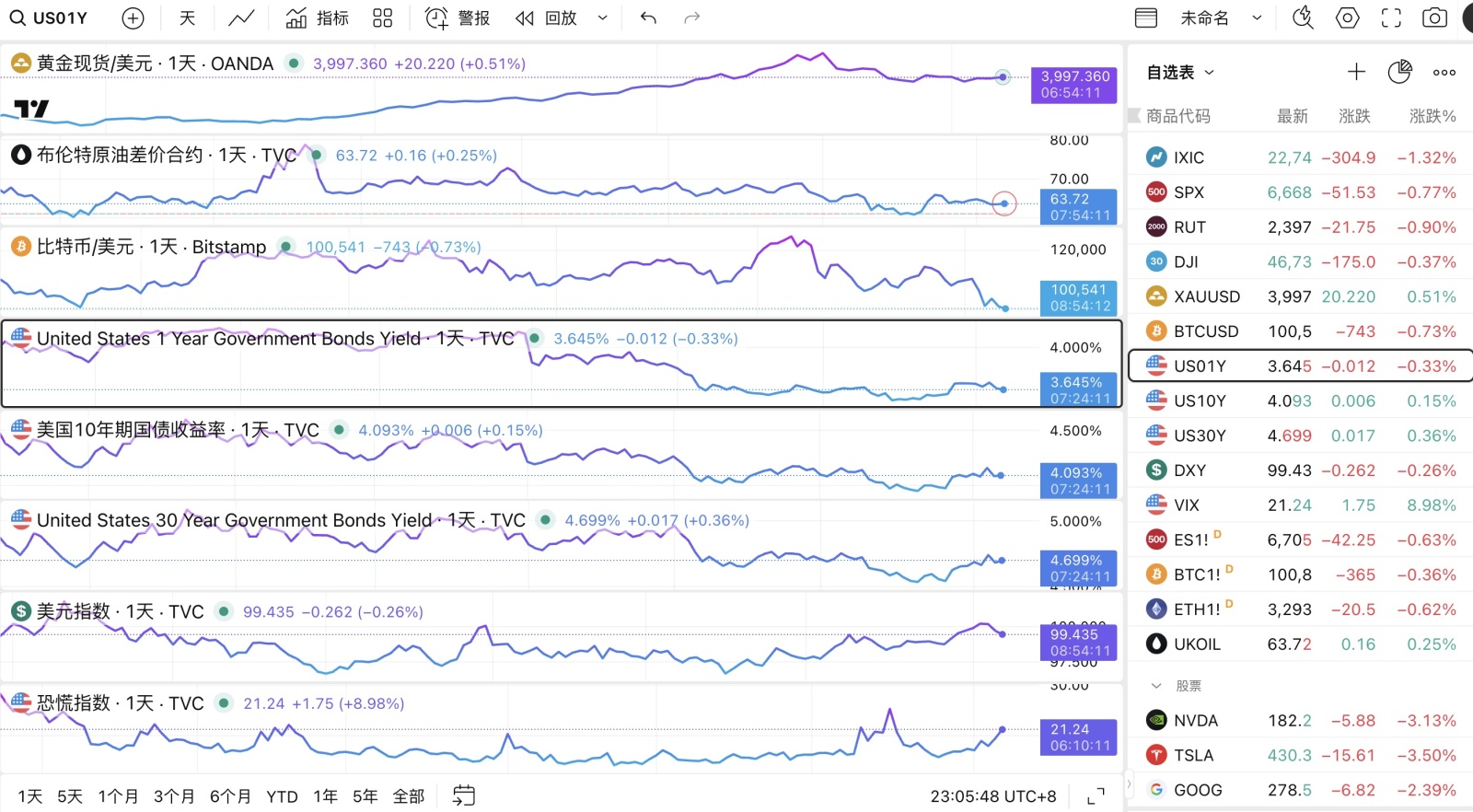Viewport: 1473px width, 812px height.
Task: Maximize chart pane icon at bottom
Action: click(1096, 796)
